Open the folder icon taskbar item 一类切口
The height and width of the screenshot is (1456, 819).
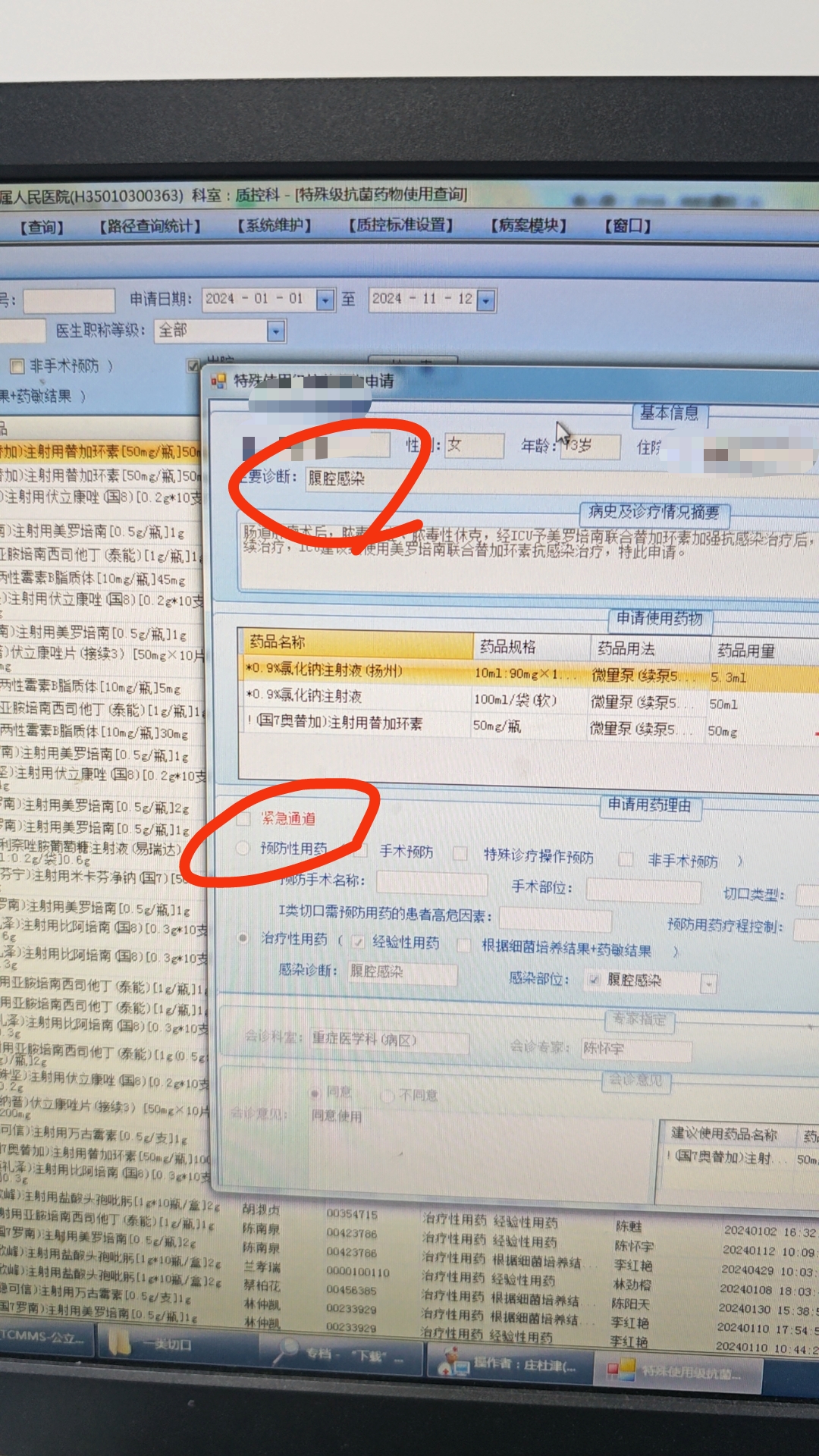119,1343
